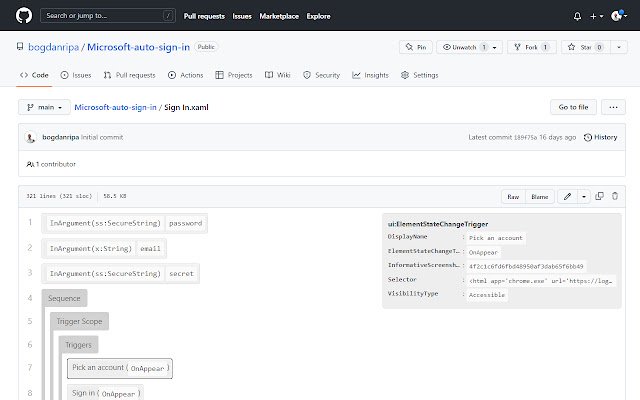Select the Triggers node
640x400 pixels.
pos(78,345)
